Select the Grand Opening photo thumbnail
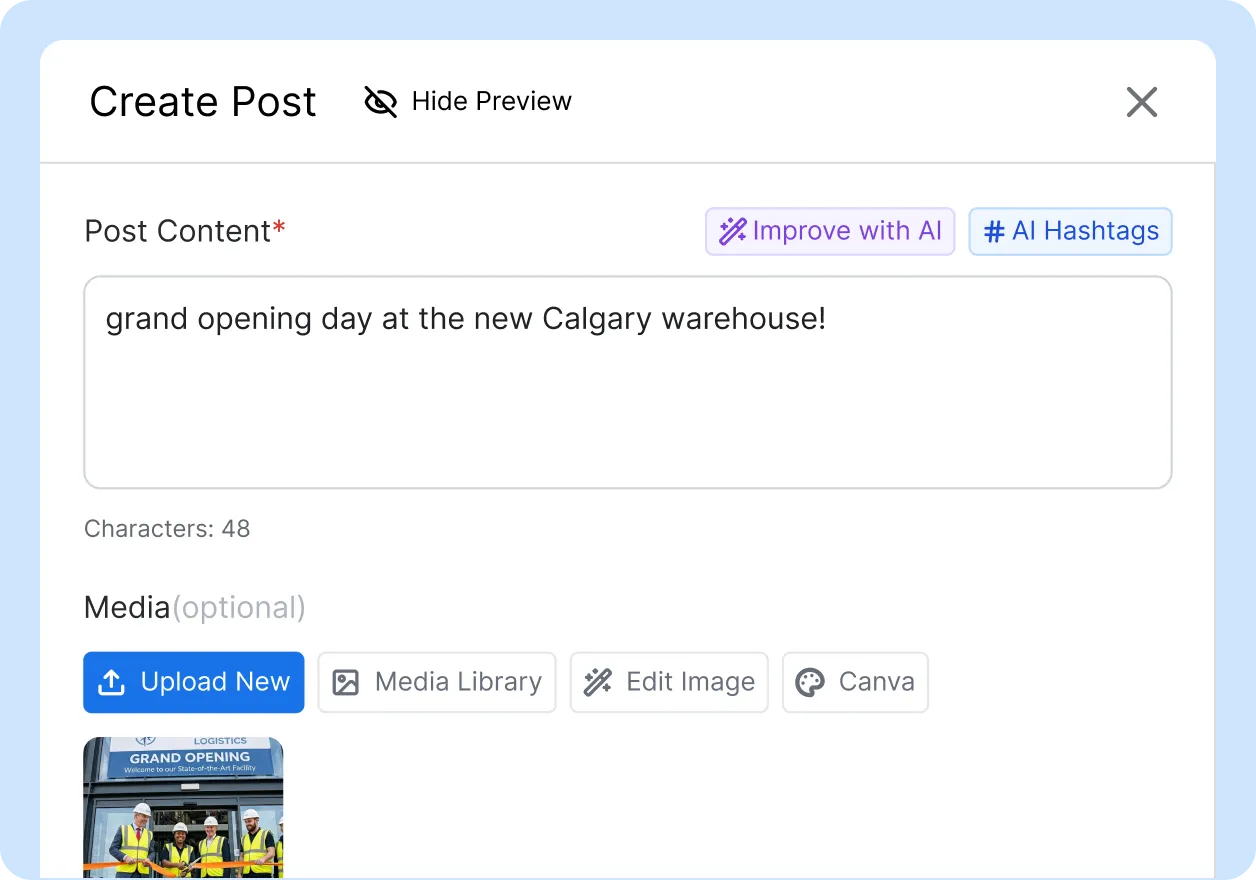Viewport: 1256px width, 880px height. tap(183, 806)
